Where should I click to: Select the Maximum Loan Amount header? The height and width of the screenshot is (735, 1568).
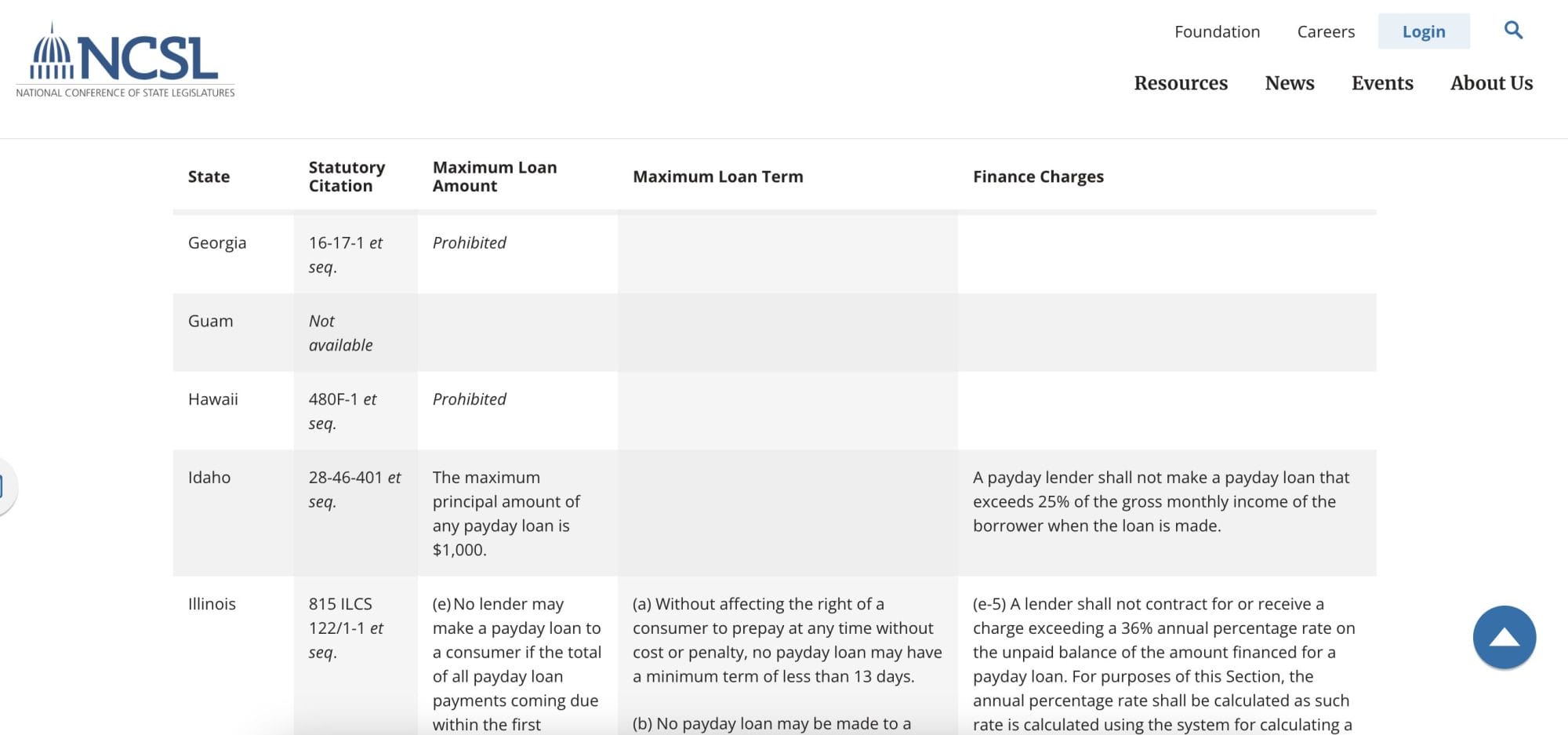(x=495, y=176)
